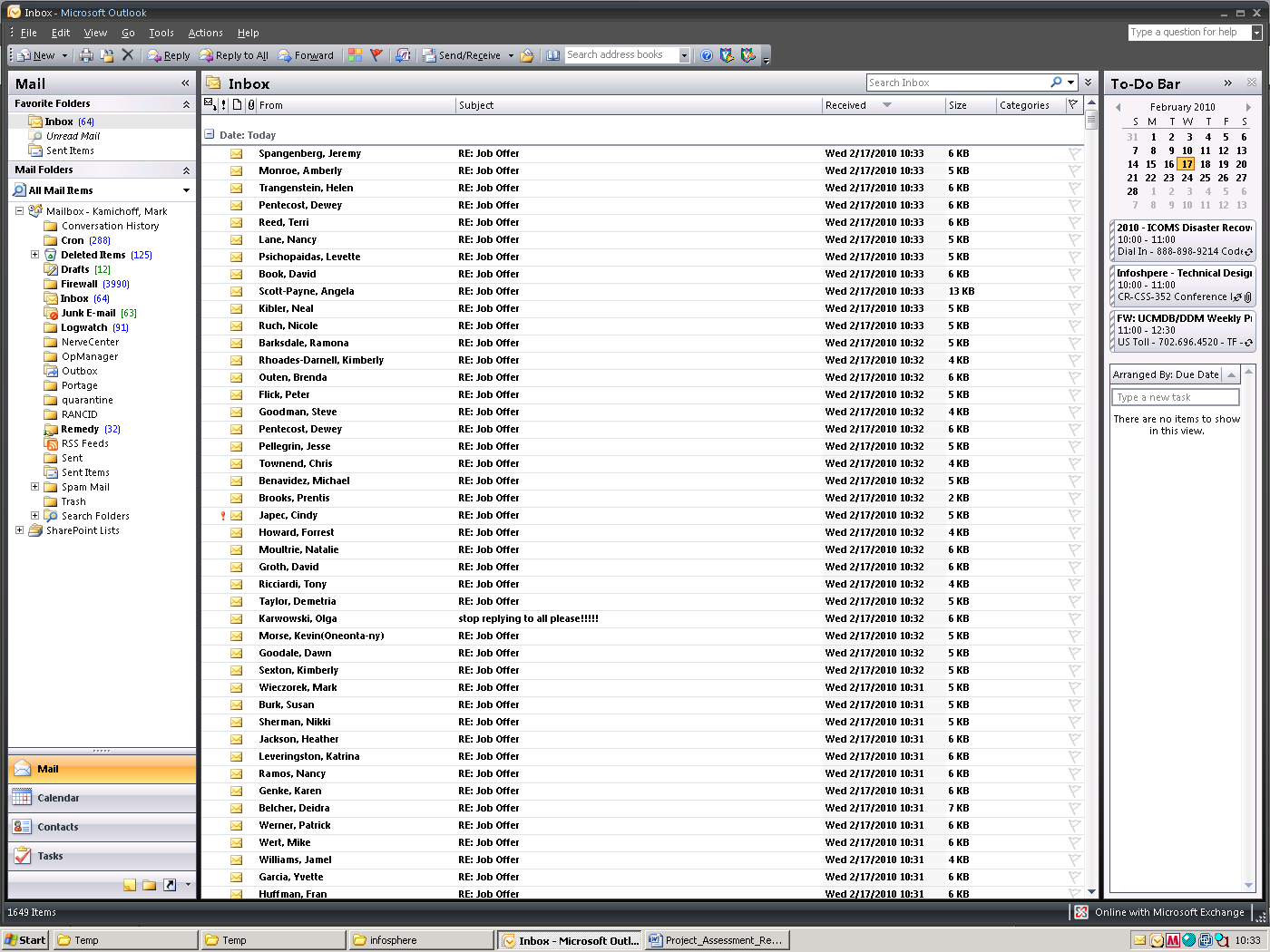
Task: Click the Reply button
Action: tap(168, 55)
